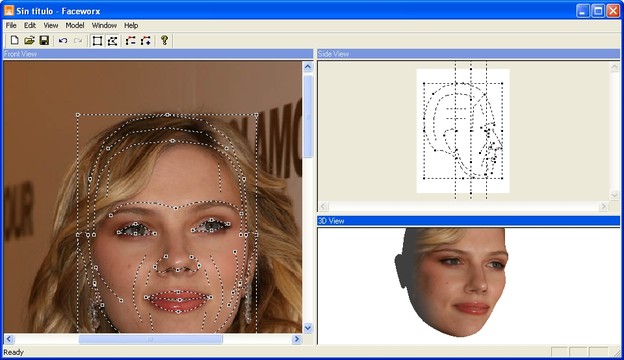This screenshot has width=624, height=360.
Task: Open a file using the folder icon
Action: (29, 40)
